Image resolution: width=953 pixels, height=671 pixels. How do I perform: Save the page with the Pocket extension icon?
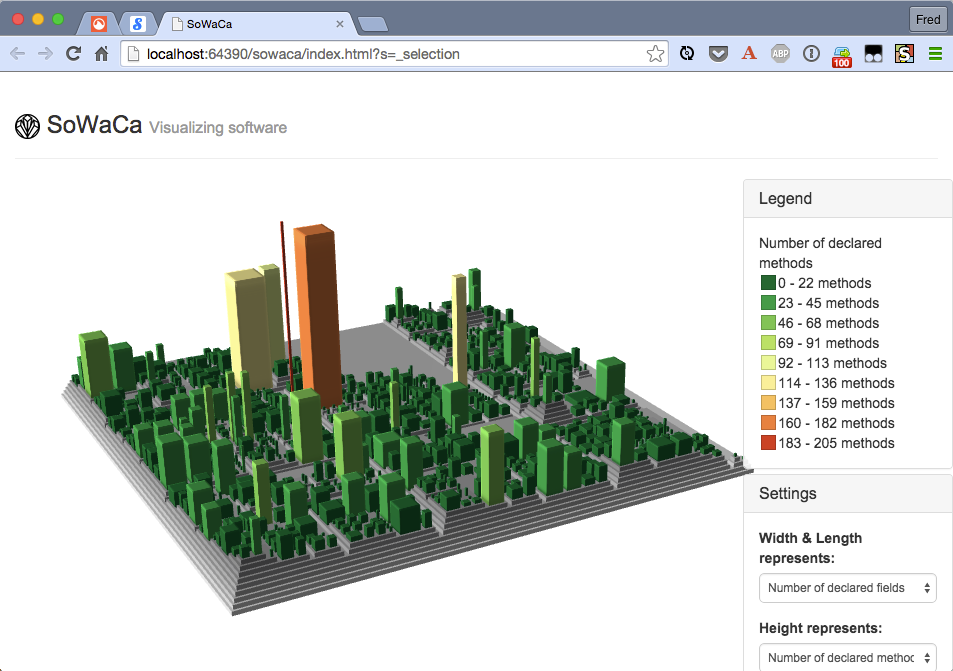pos(718,53)
